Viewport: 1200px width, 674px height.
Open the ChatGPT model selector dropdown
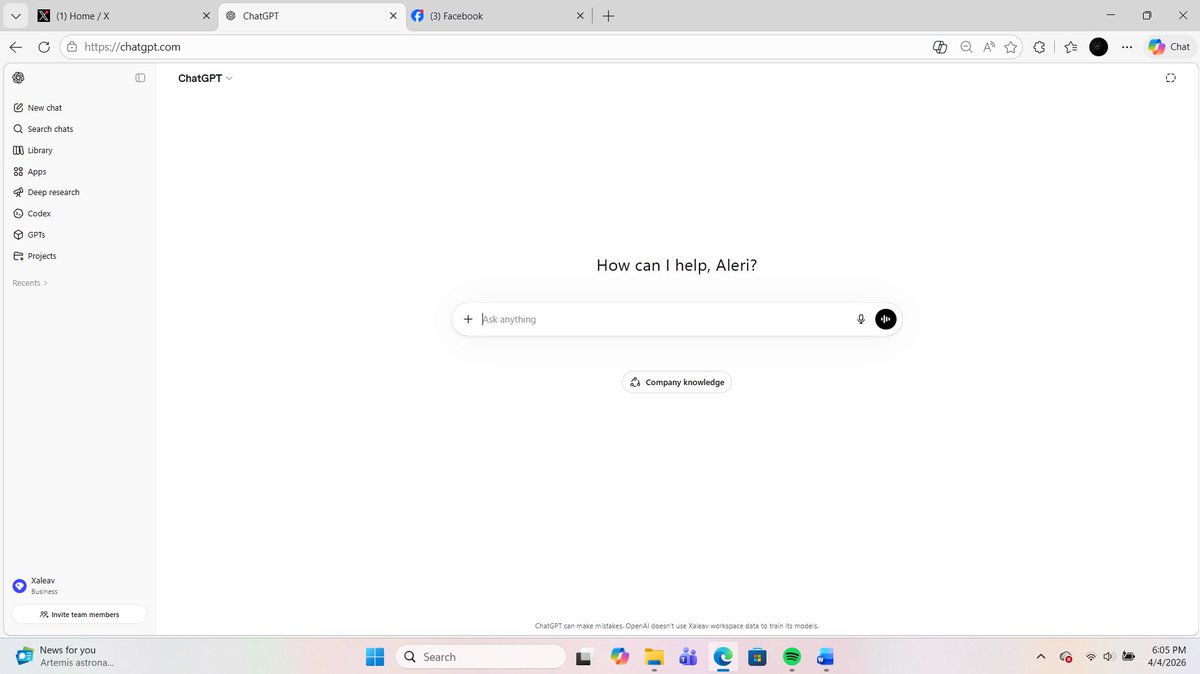(205, 78)
